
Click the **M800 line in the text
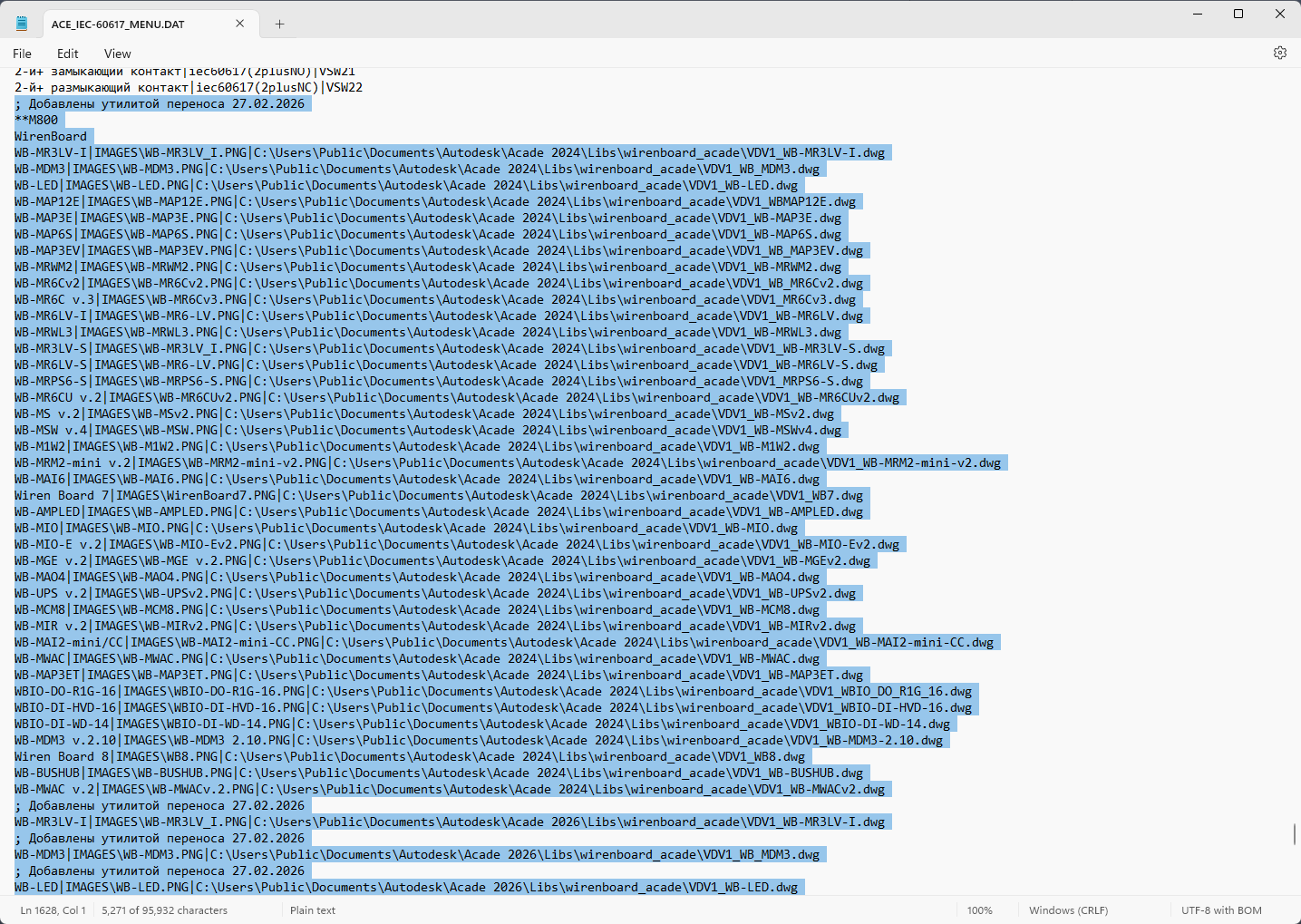[36, 120]
